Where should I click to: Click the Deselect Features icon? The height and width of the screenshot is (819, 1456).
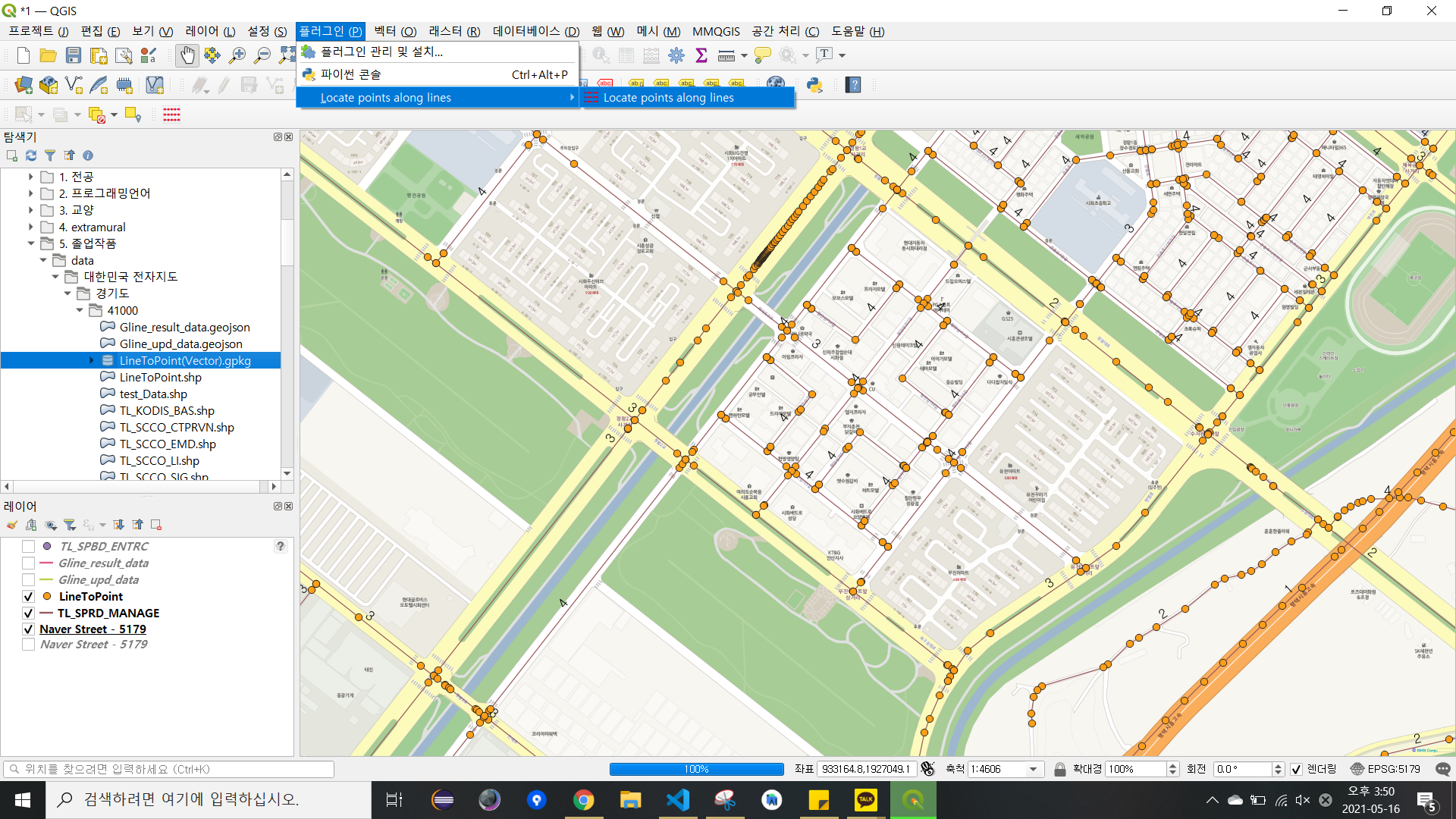96,115
